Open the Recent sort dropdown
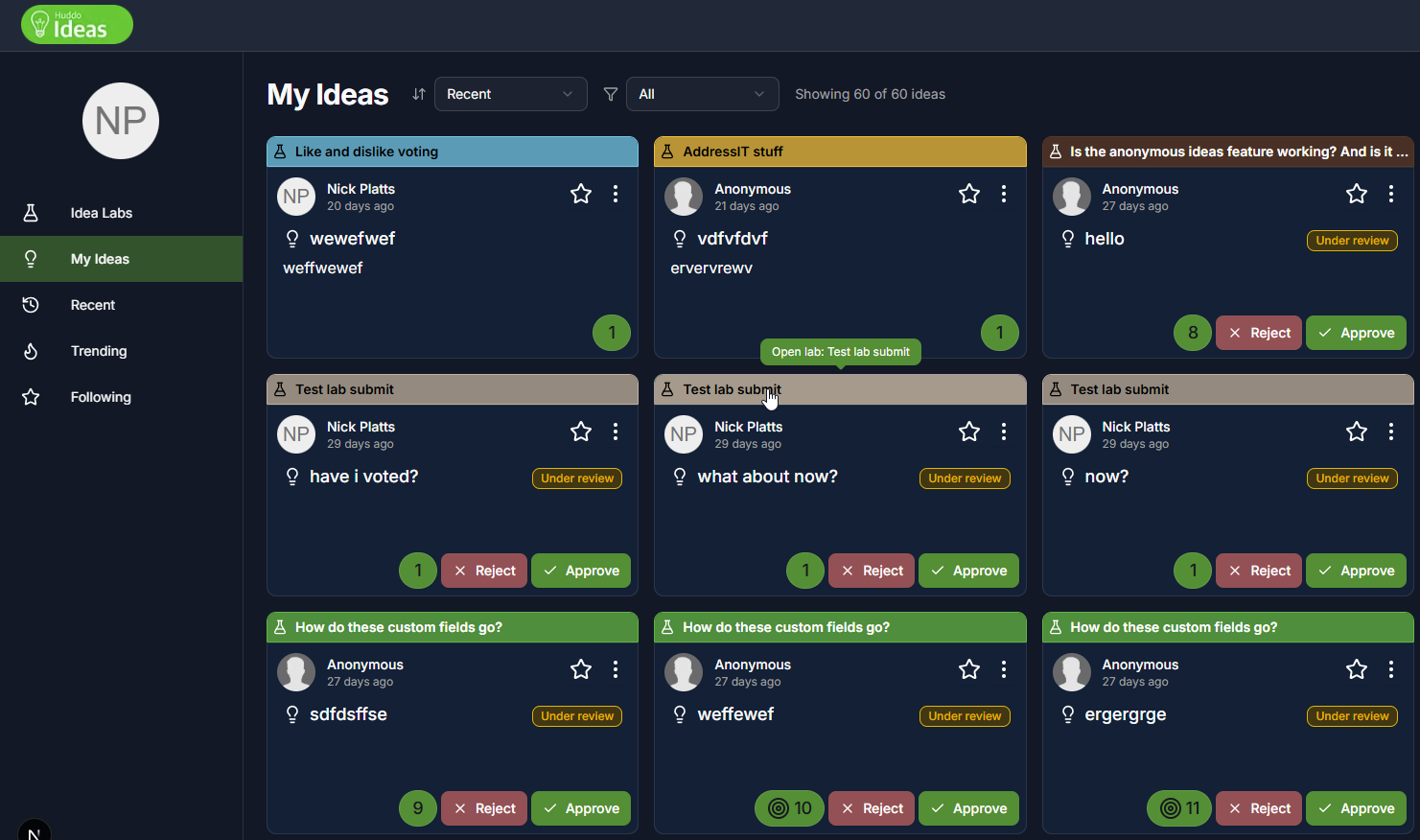1420x840 pixels. [511, 94]
